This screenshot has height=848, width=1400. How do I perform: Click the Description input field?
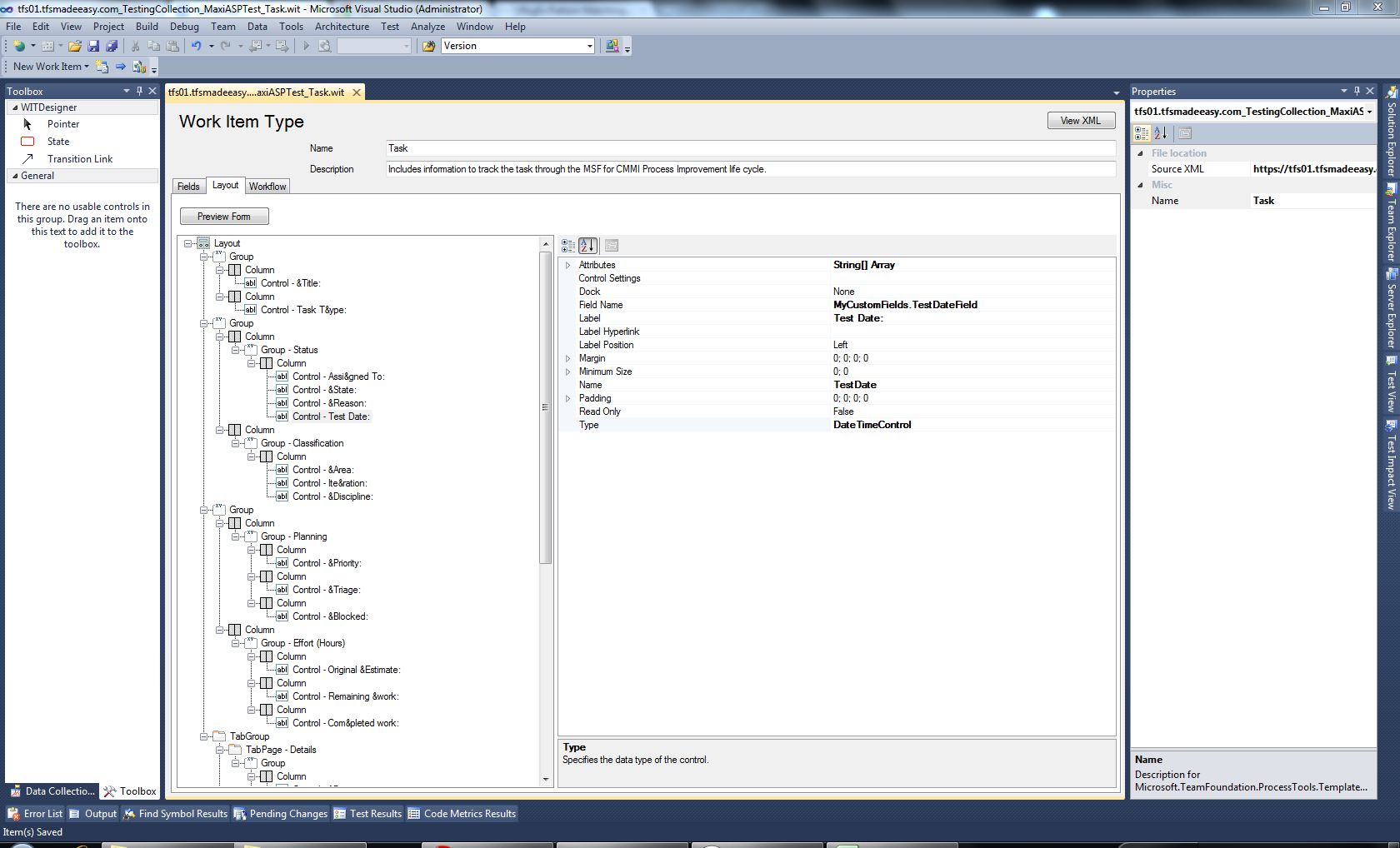point(750,169)
